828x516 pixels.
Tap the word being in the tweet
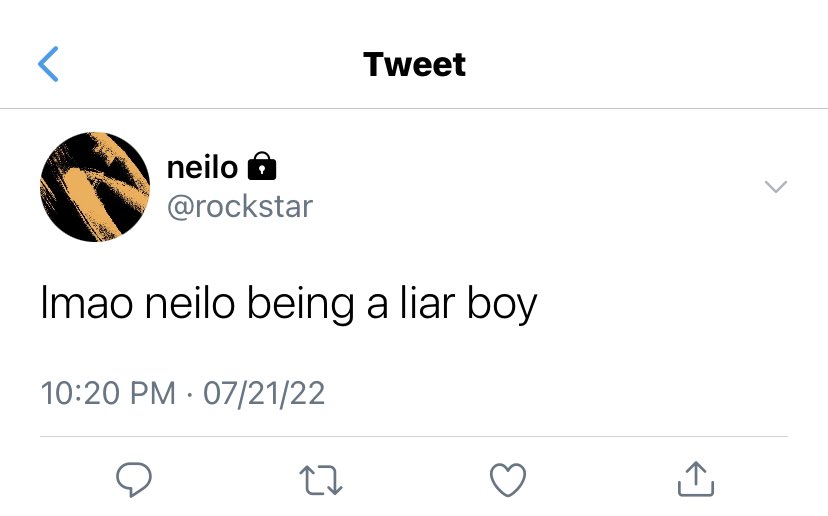301,304
